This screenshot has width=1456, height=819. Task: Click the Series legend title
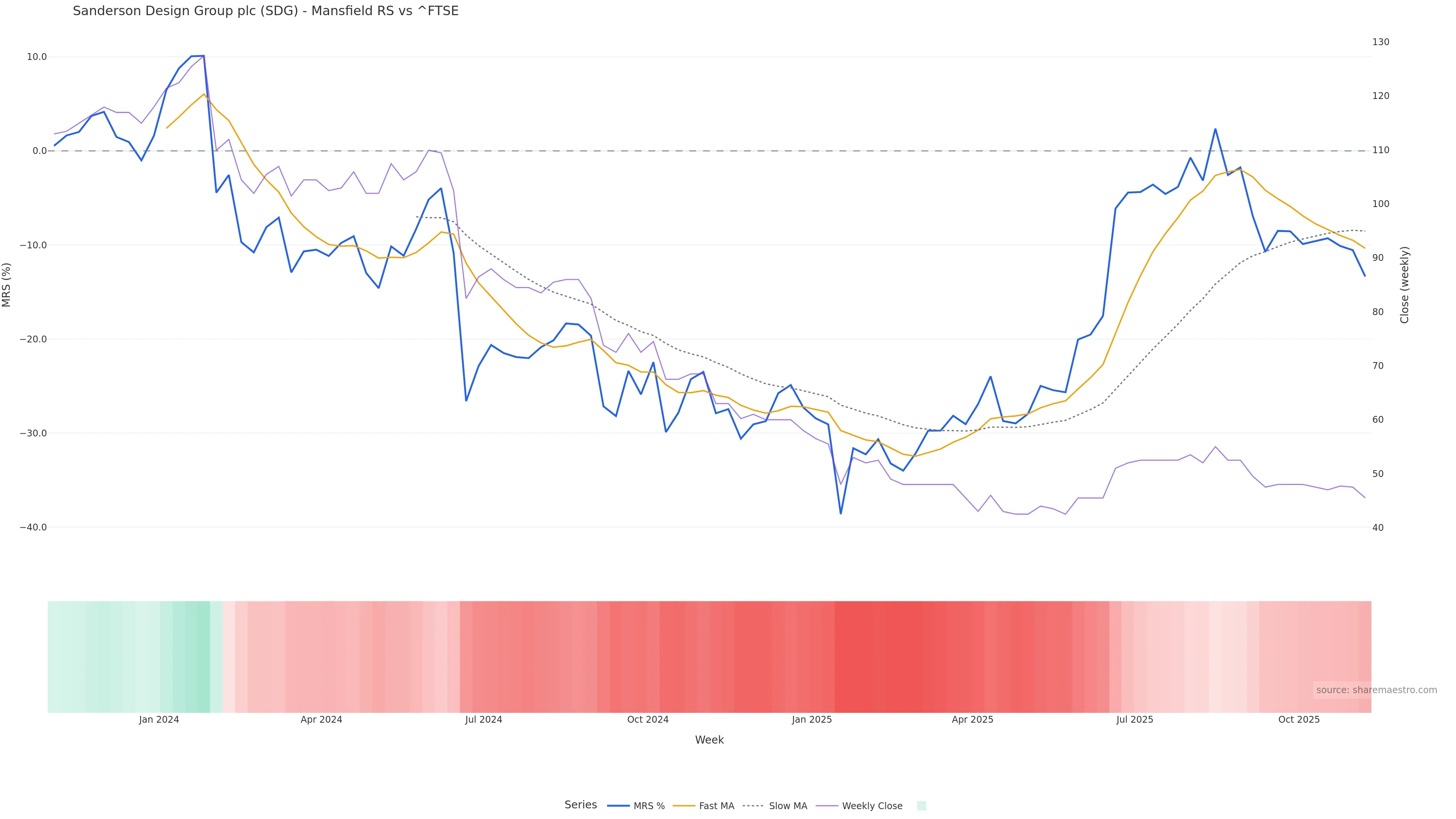[x=581, y=805]
